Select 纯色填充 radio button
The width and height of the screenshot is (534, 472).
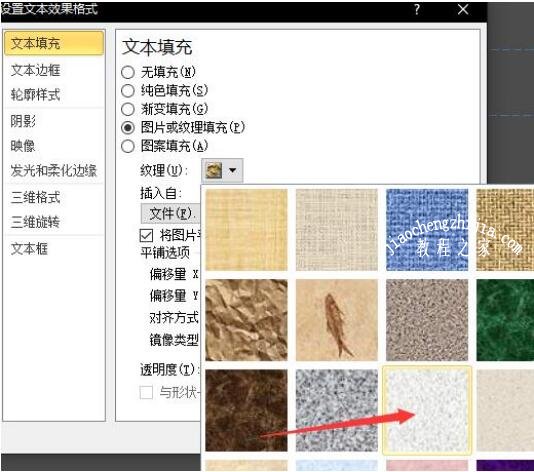(128, 91)
